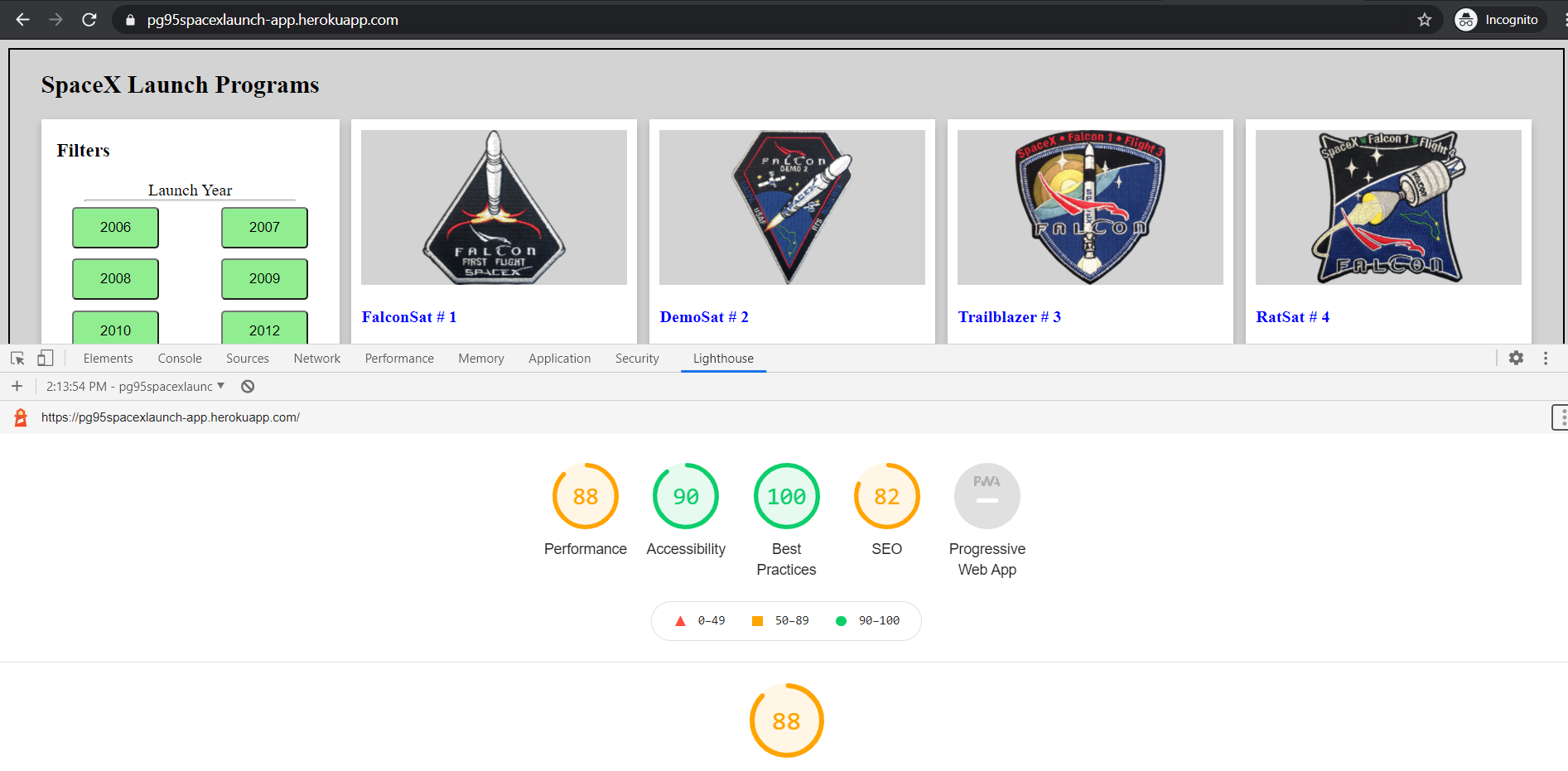Image resolution: width=1568 pixels, height=771 pixels.
Task: Open the Network tab
Action: pyautogui.click(x=317, y=359)
